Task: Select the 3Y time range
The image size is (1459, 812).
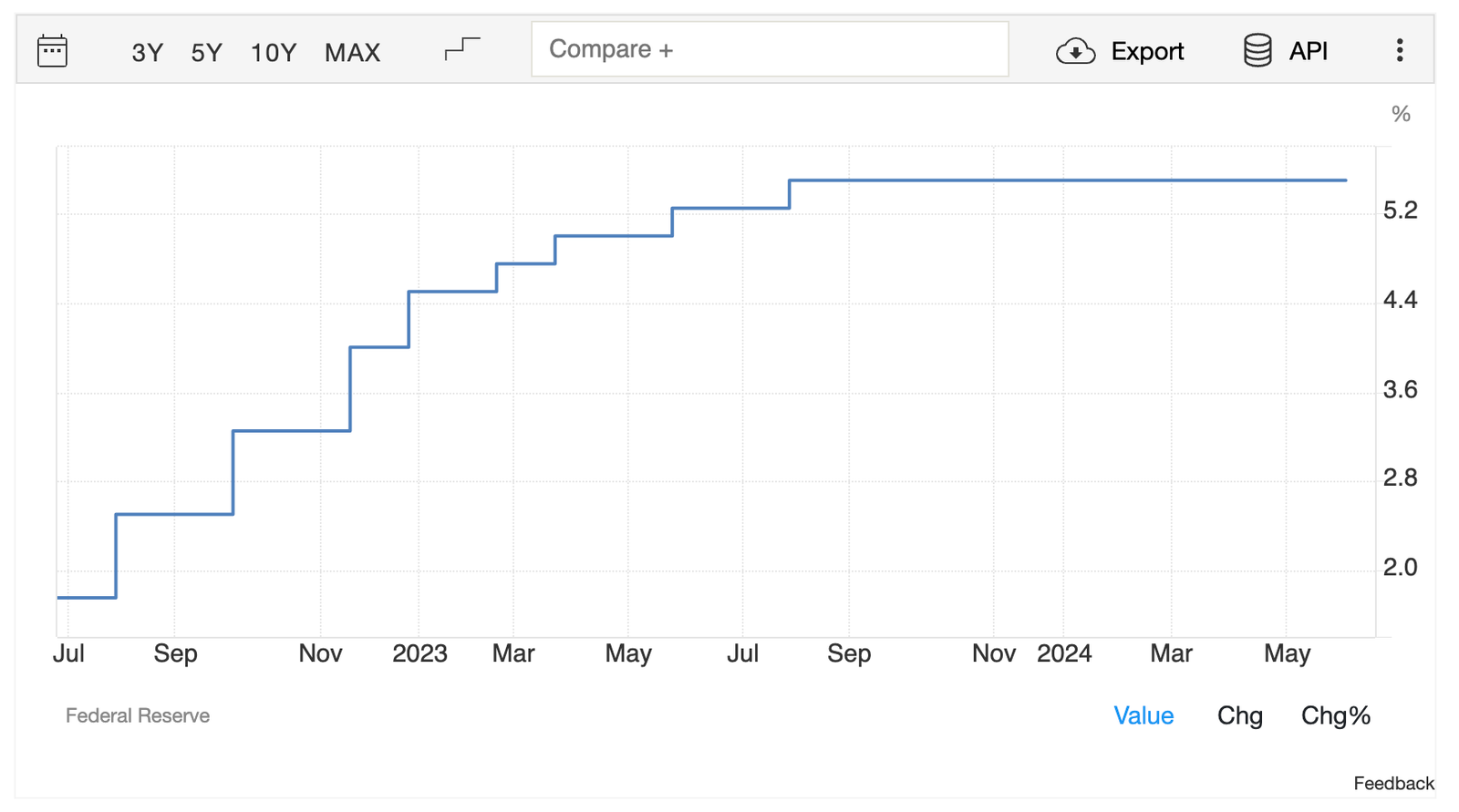Action: [147, 53]
